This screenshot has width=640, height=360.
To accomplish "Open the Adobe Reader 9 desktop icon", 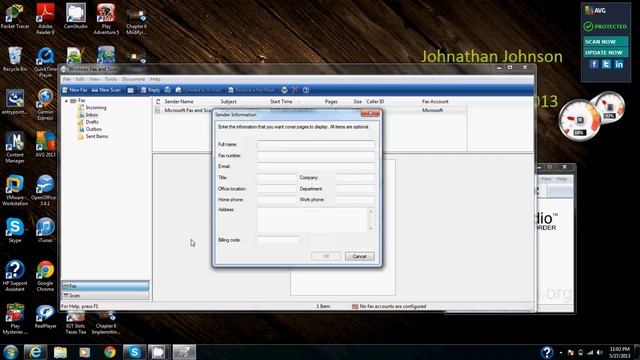I will pyautogui.click(x=45, y=19).
